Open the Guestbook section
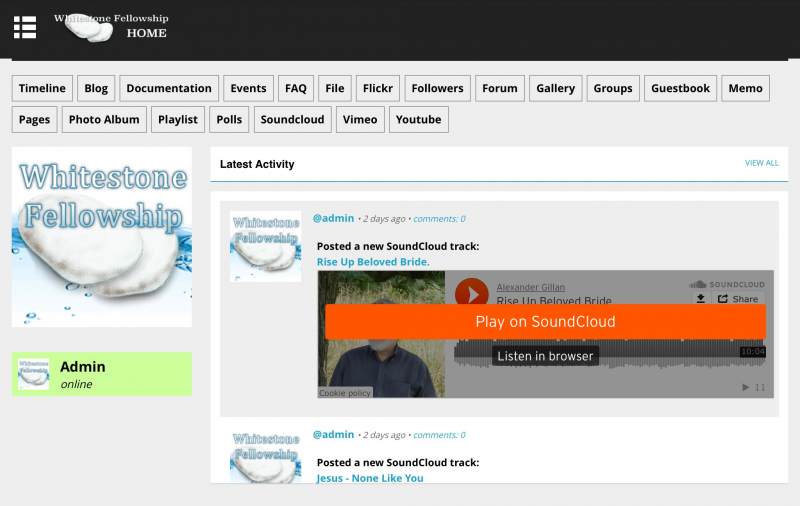The height and width of the screenshot is (506, 800). click(x=680, y=88)
